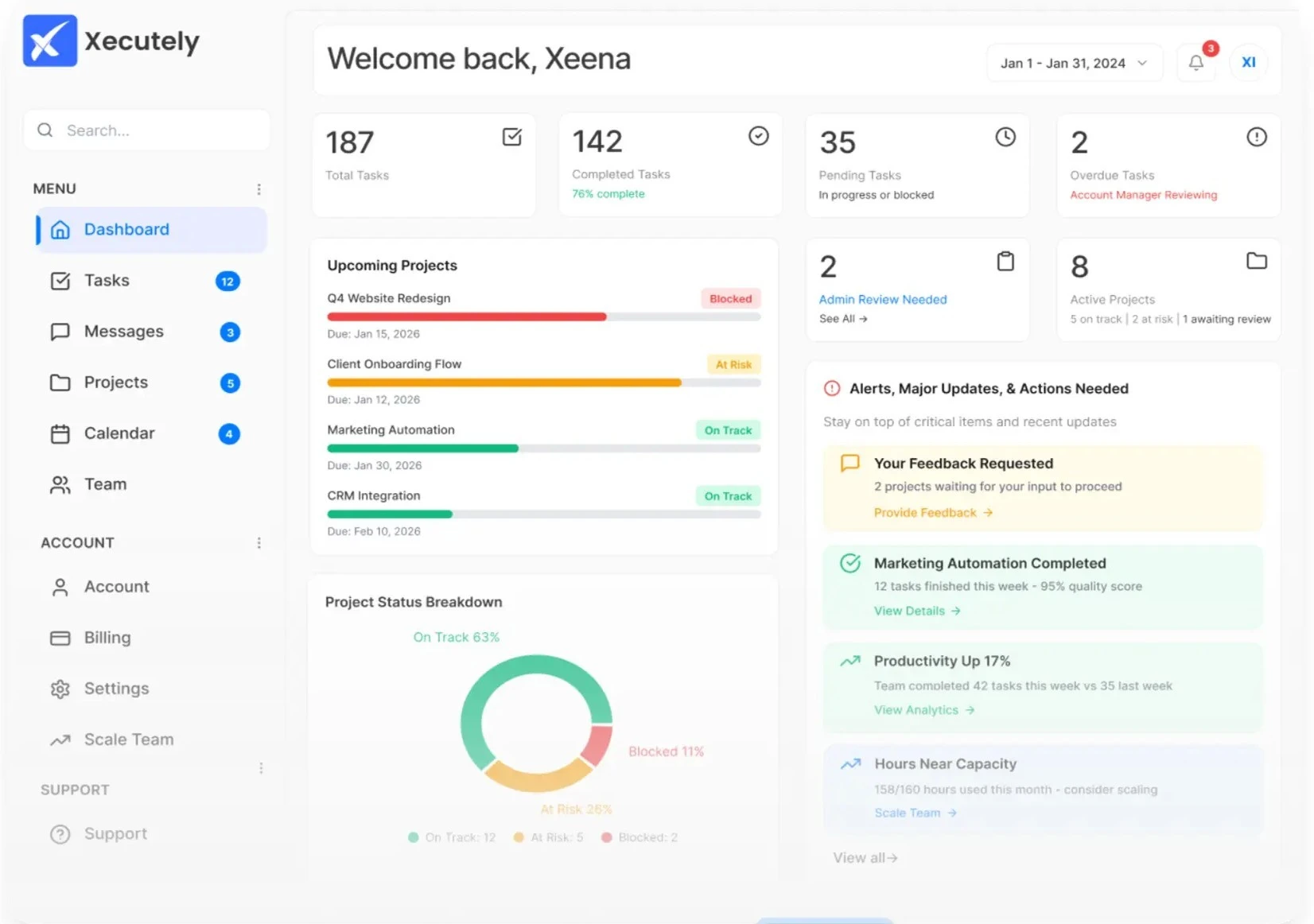Click the checkmark circle on Completed Tasks card
Screen dimensions: 1314x924
759,136
